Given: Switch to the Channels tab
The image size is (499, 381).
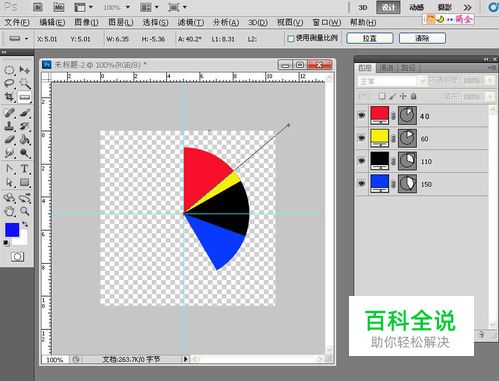Looking at the screenshot, I should point(387,68).
